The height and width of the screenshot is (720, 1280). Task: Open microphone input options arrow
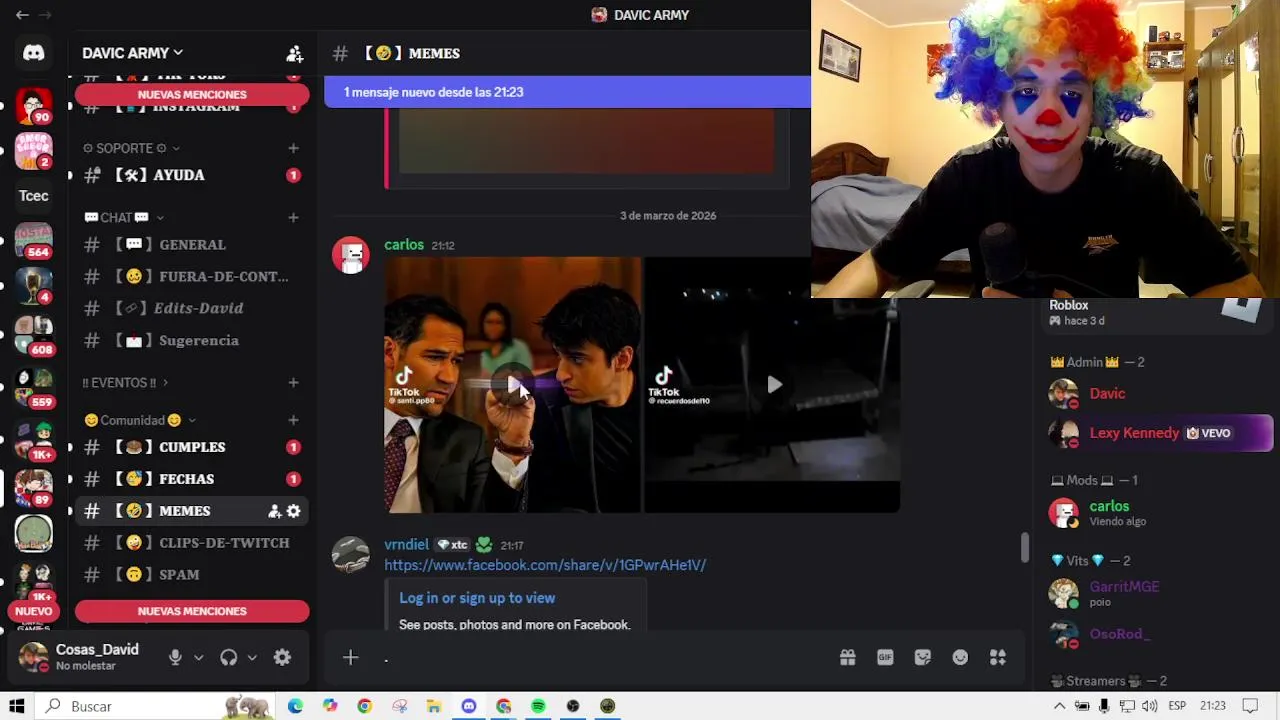198,657
